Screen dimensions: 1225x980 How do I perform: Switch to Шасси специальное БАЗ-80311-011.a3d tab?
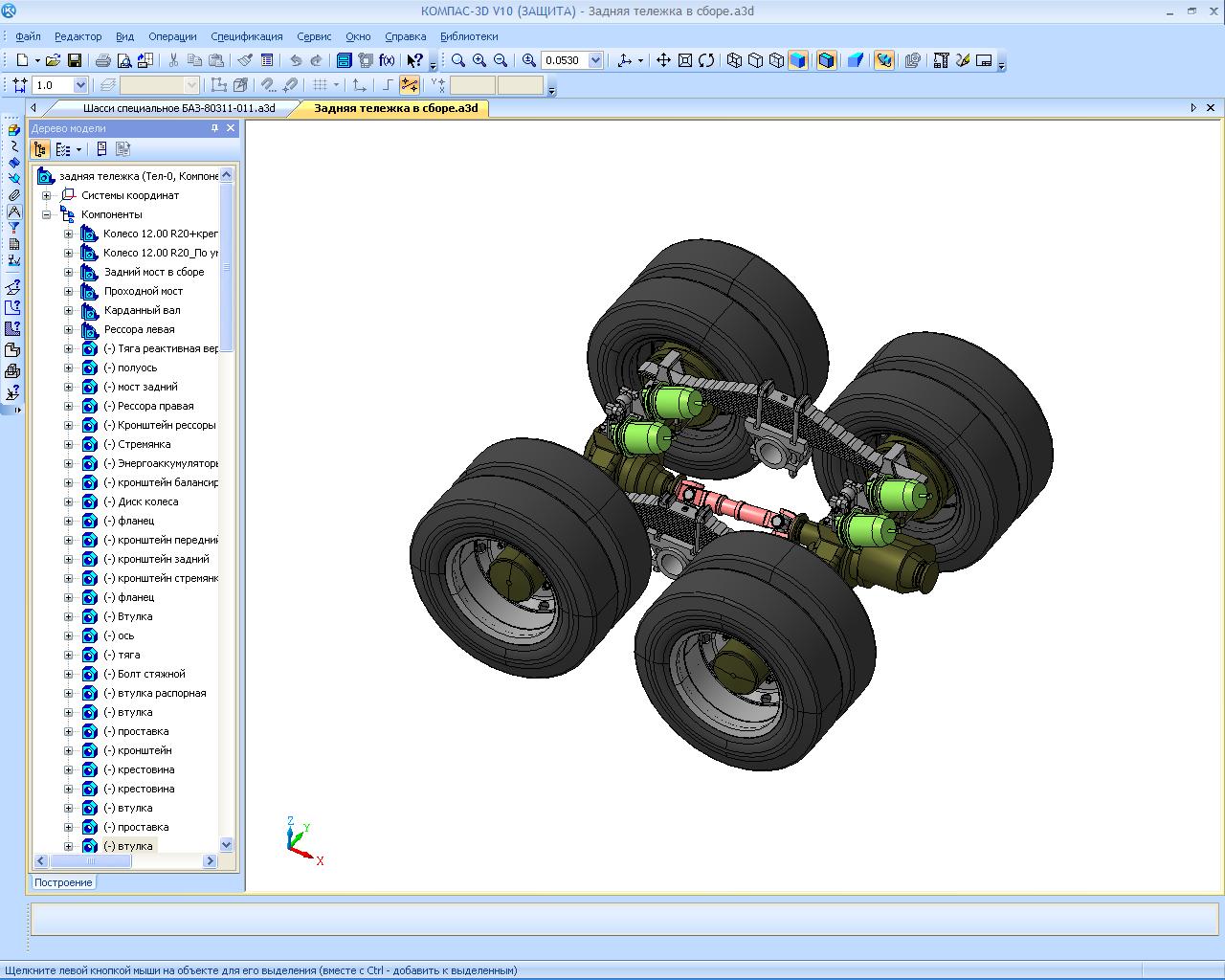[178, 108]
